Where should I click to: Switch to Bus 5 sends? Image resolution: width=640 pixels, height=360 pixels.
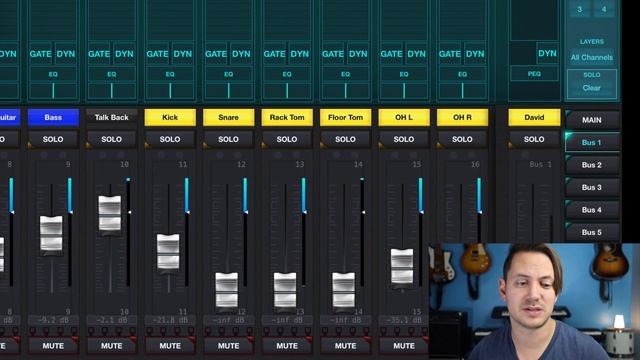[x=592, y=232]
